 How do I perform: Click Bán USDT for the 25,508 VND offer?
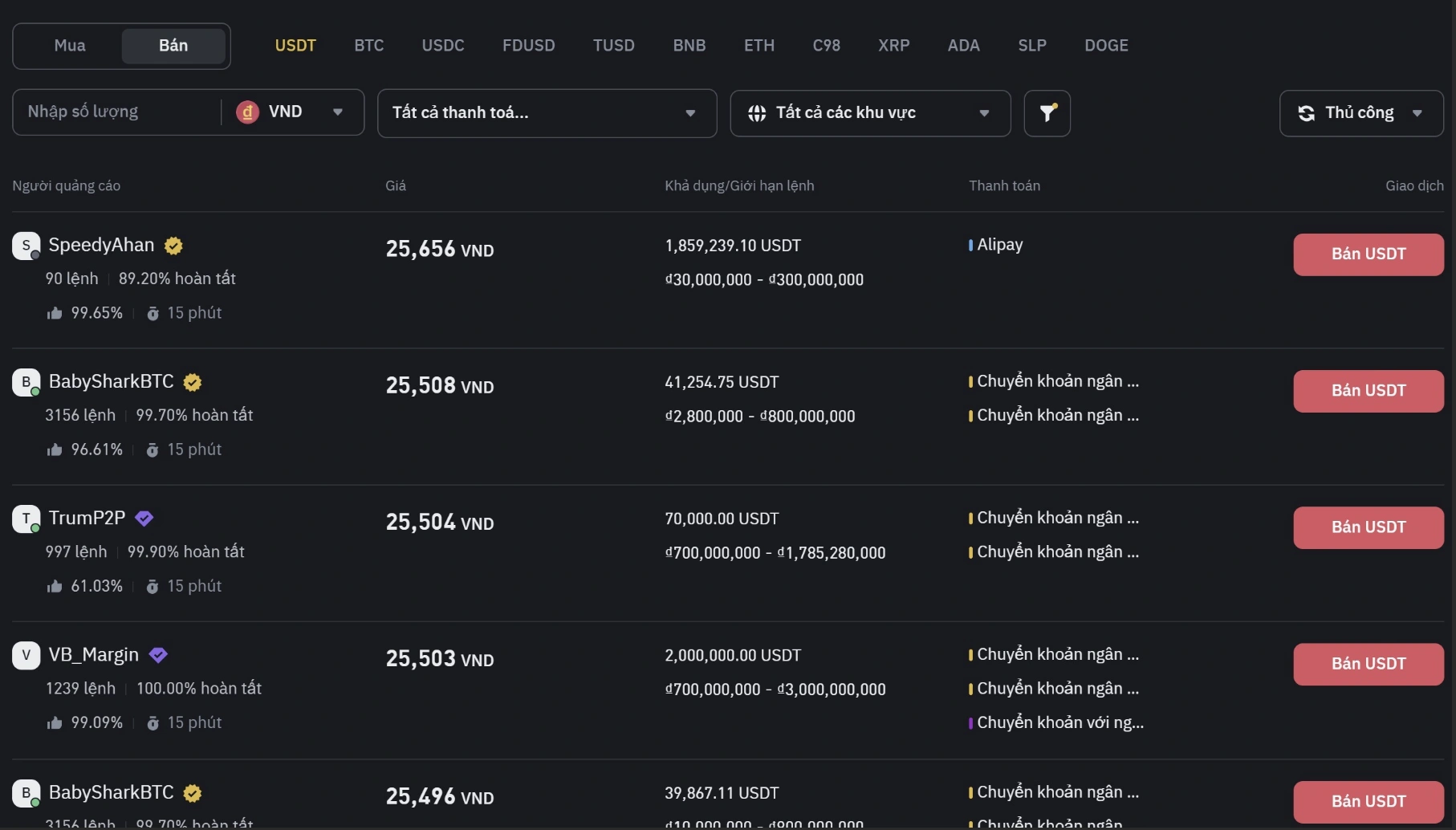[1369, 391]
